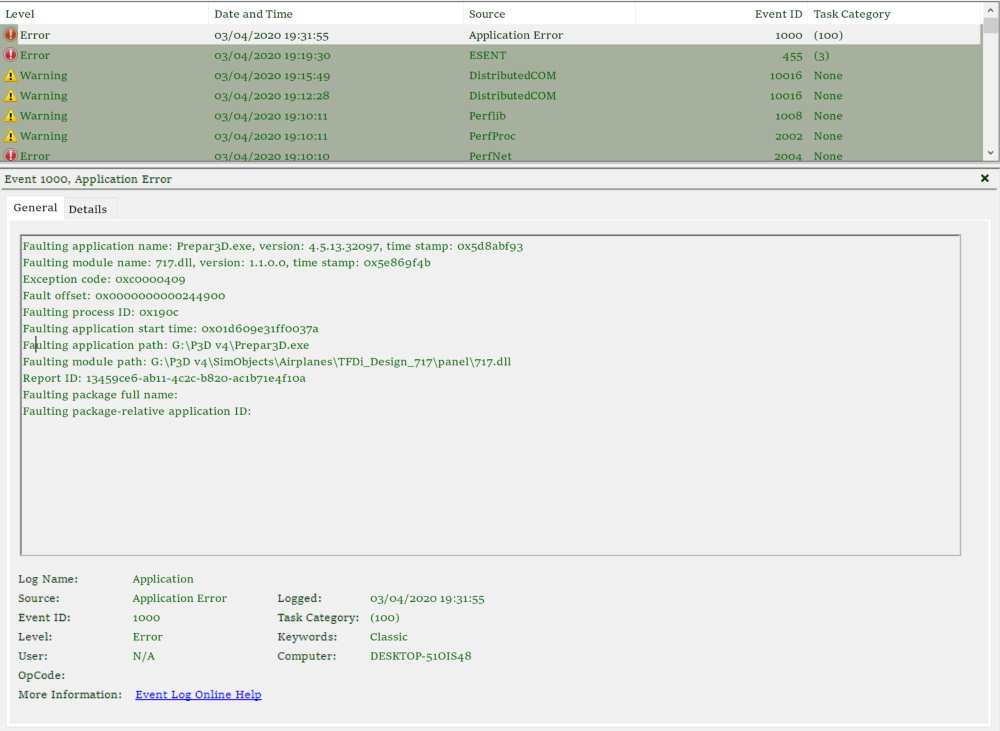Click the Faulting application start time line
Screen dimensions: 1000x731
[170, 329]
